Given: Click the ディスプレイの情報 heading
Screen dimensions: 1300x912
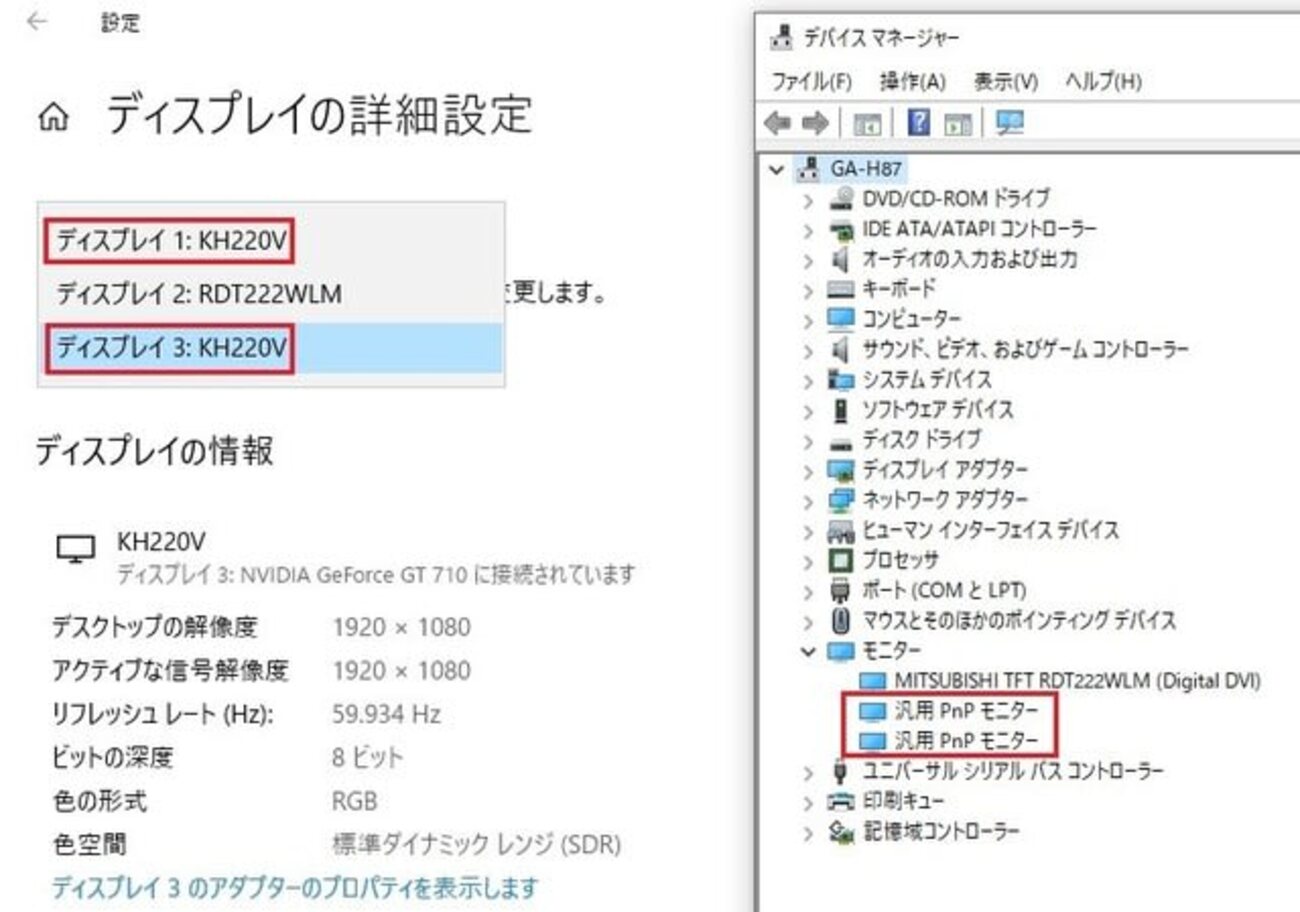Looking at the screenshot, I should click(155, 451).
